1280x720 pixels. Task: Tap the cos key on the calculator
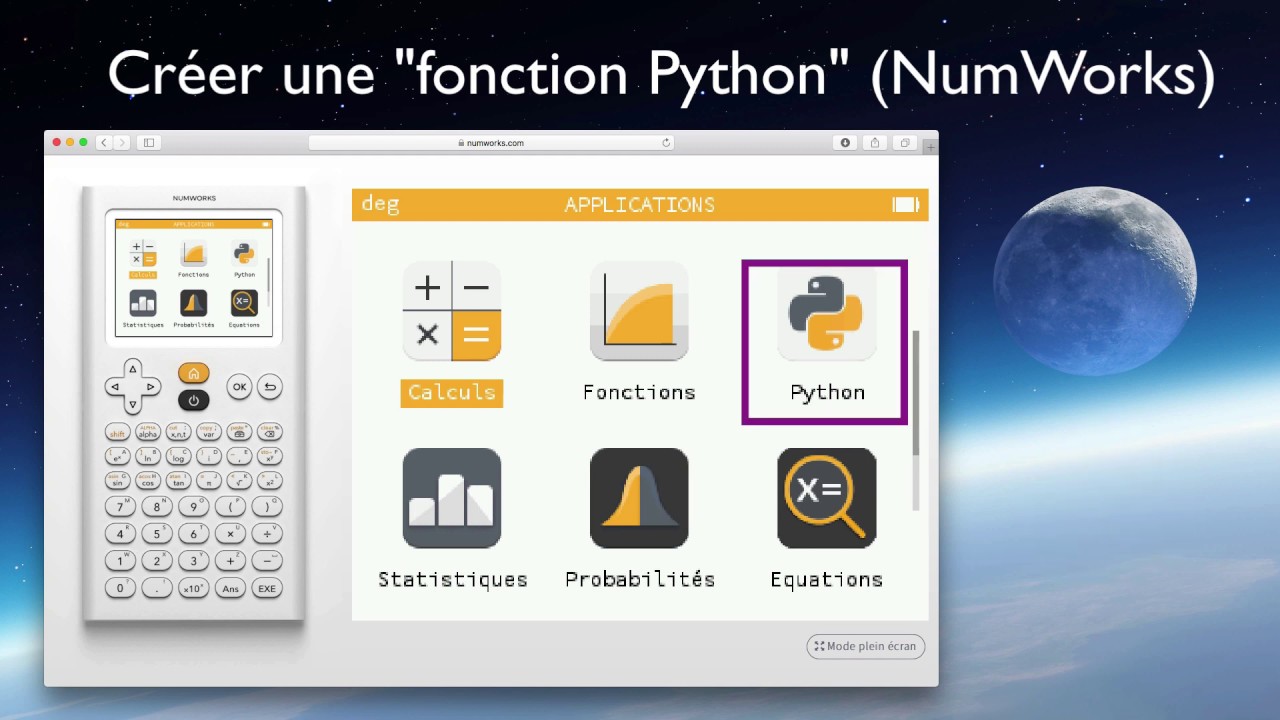[x=148, y=481]
